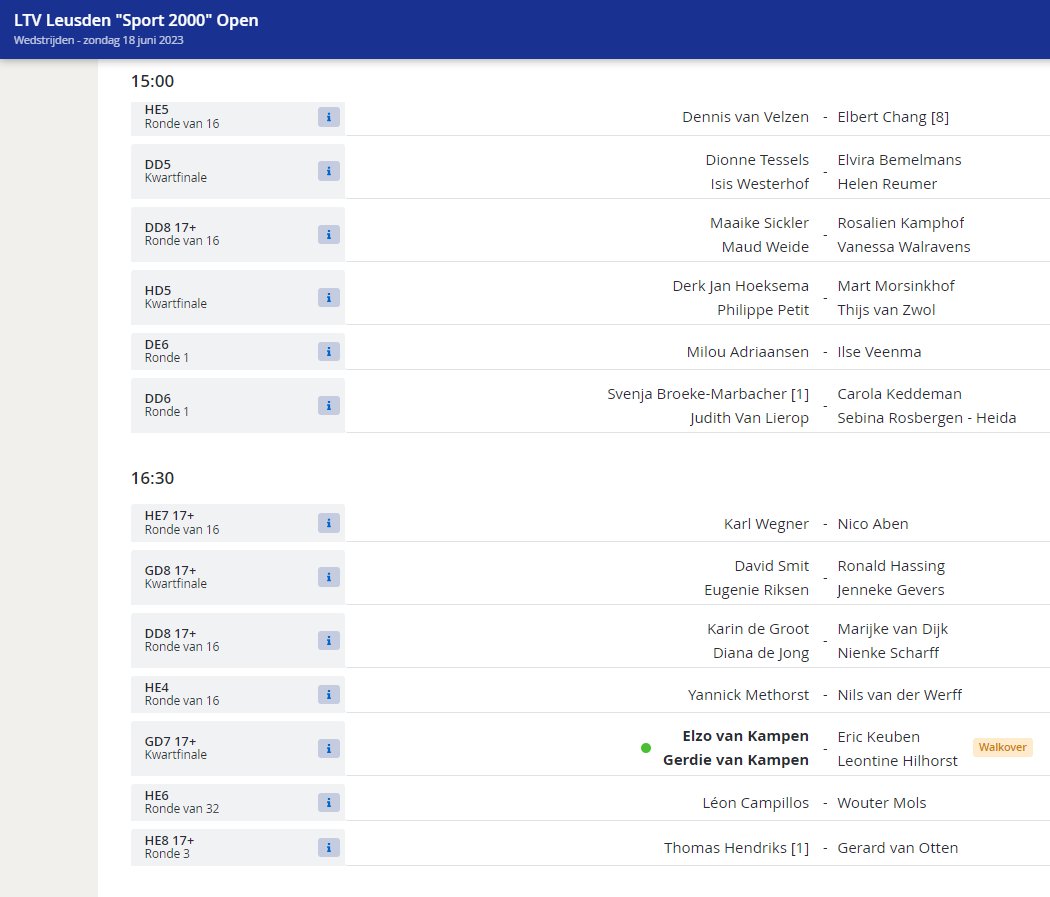1050x897 pixels.
Task: Open info icon for HE6 Ronde van 32
Action: point(328,802)
